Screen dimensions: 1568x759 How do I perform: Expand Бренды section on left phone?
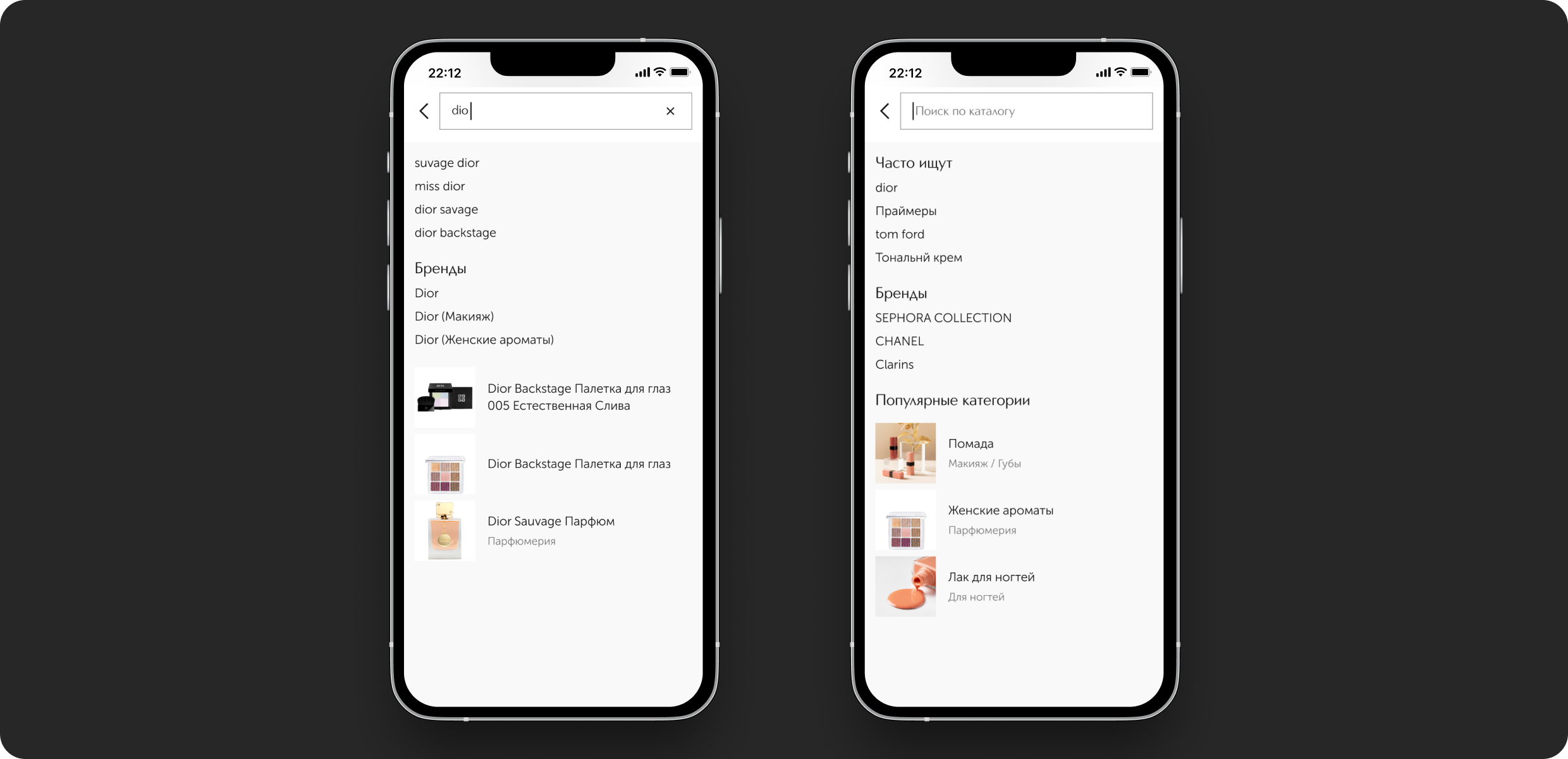[x=441, y=268]
